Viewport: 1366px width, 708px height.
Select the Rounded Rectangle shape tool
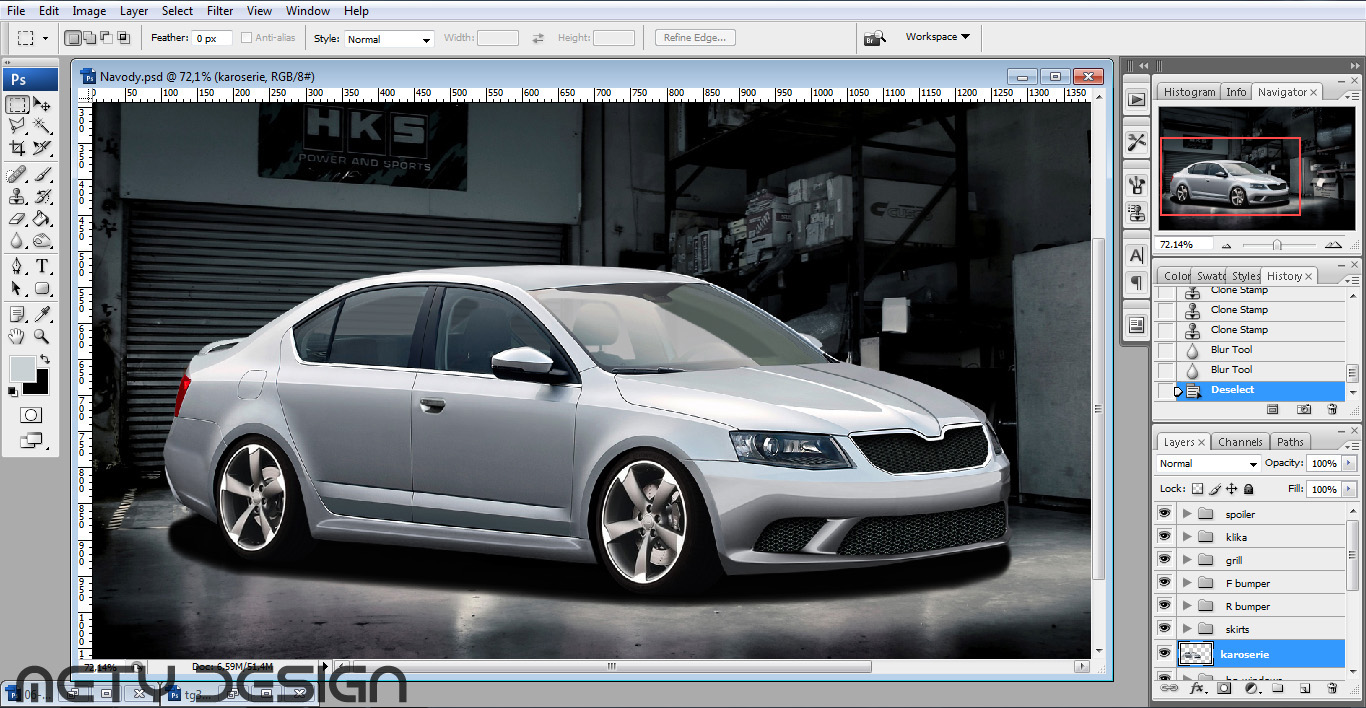[x=42, y=289]
